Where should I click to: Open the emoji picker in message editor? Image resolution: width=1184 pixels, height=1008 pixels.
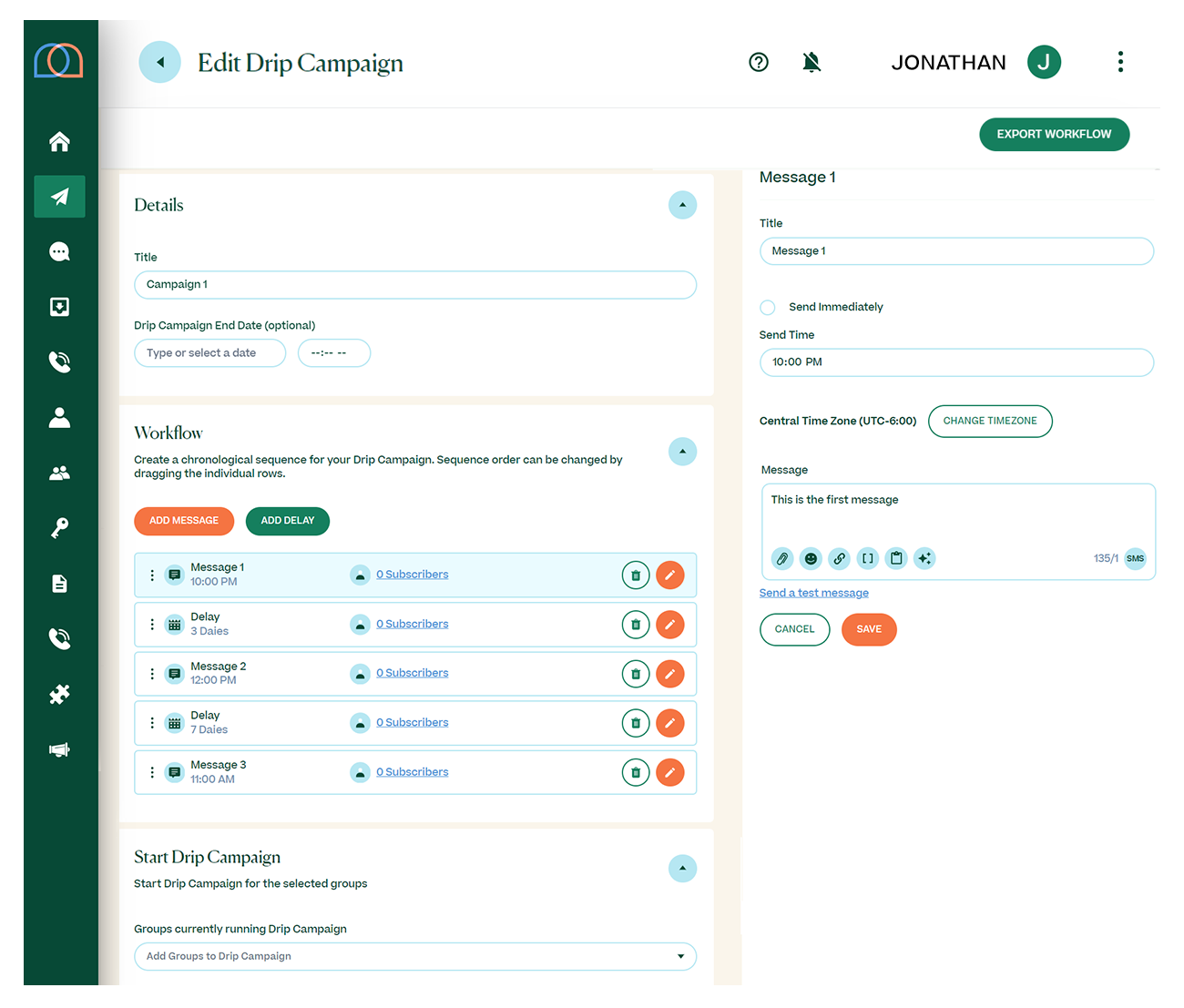point(811,558)
